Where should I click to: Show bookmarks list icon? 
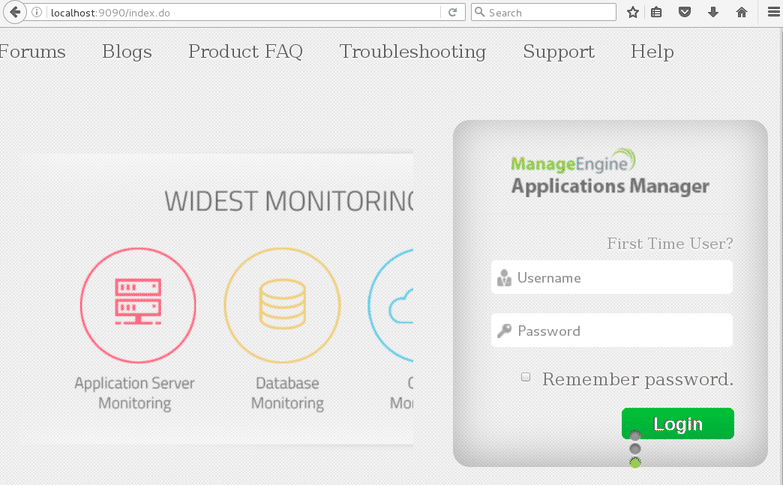pyautogui.click(x=656, y=12)
